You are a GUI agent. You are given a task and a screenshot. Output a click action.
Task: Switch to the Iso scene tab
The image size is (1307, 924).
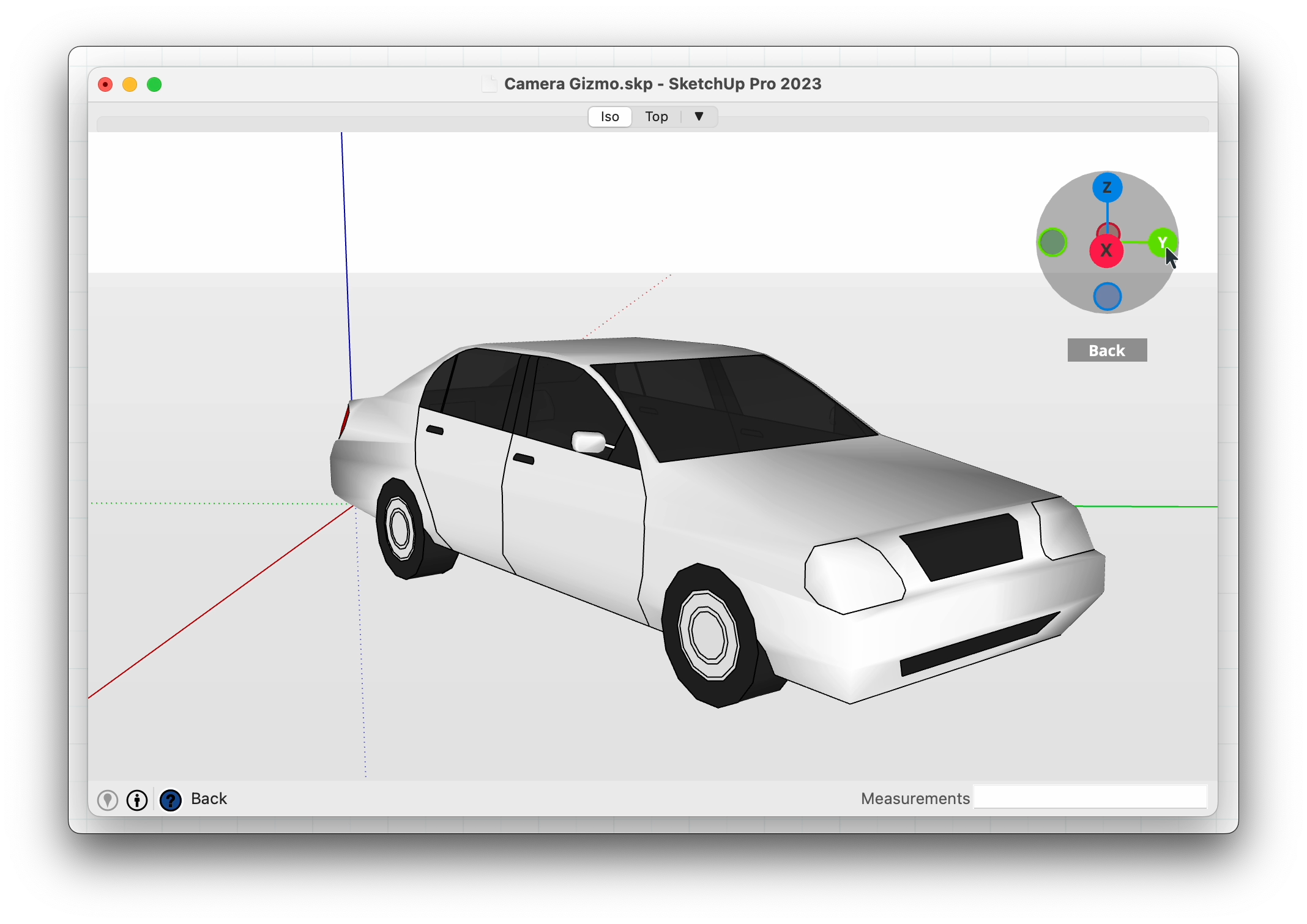[x=609, y=116]
